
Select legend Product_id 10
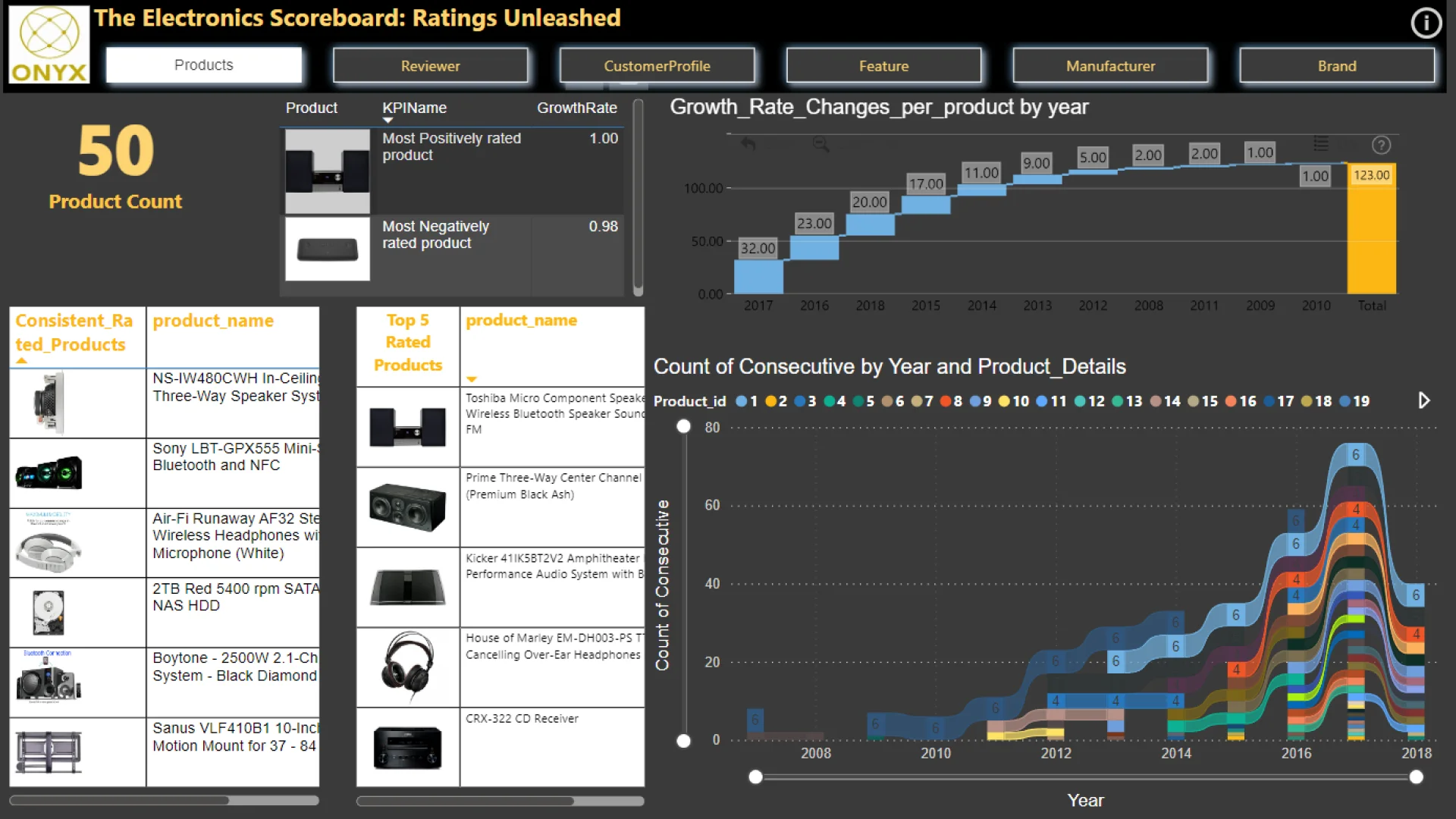pyautogui.click(x=1014, y=401)
